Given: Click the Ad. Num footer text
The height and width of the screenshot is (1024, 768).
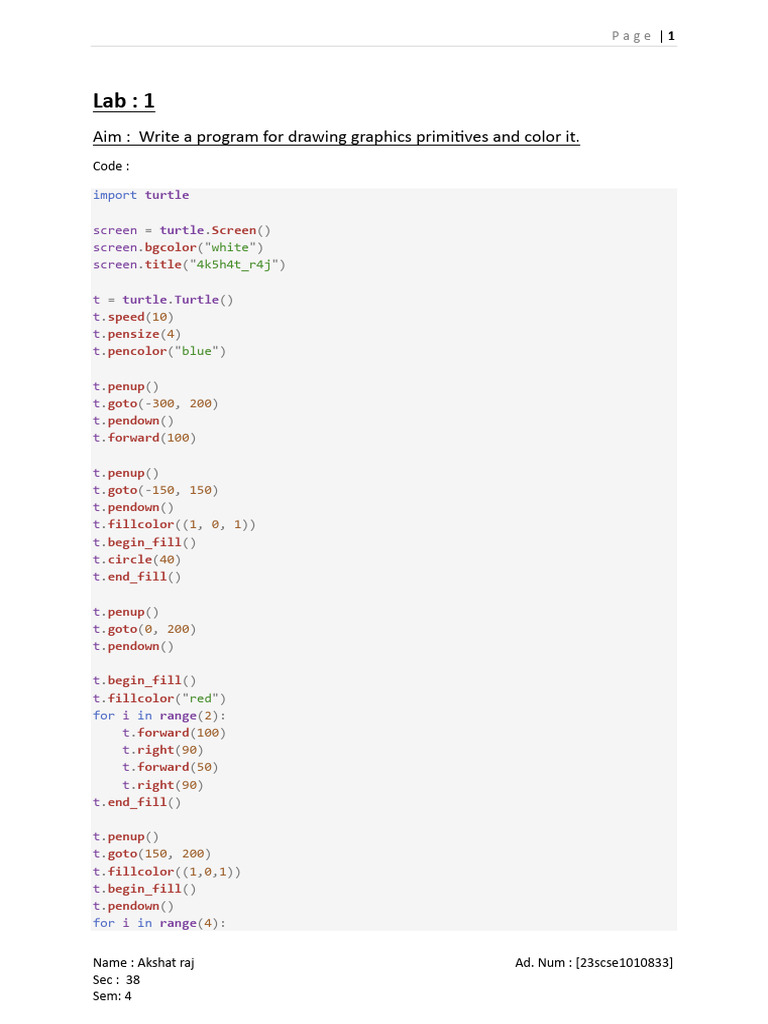Looking at the screenshot, I should pos(594,963).
